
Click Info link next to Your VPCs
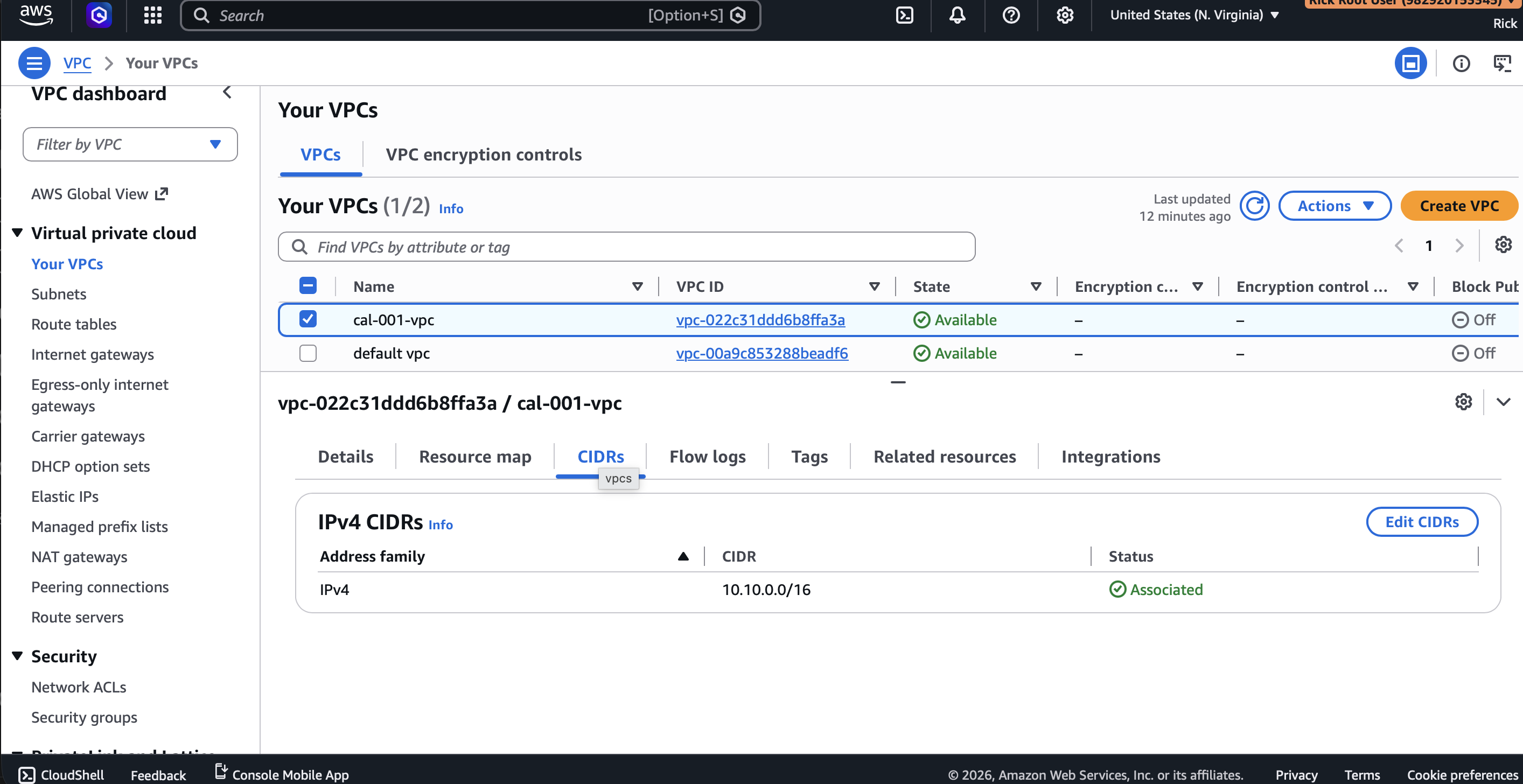coord(451,209)
